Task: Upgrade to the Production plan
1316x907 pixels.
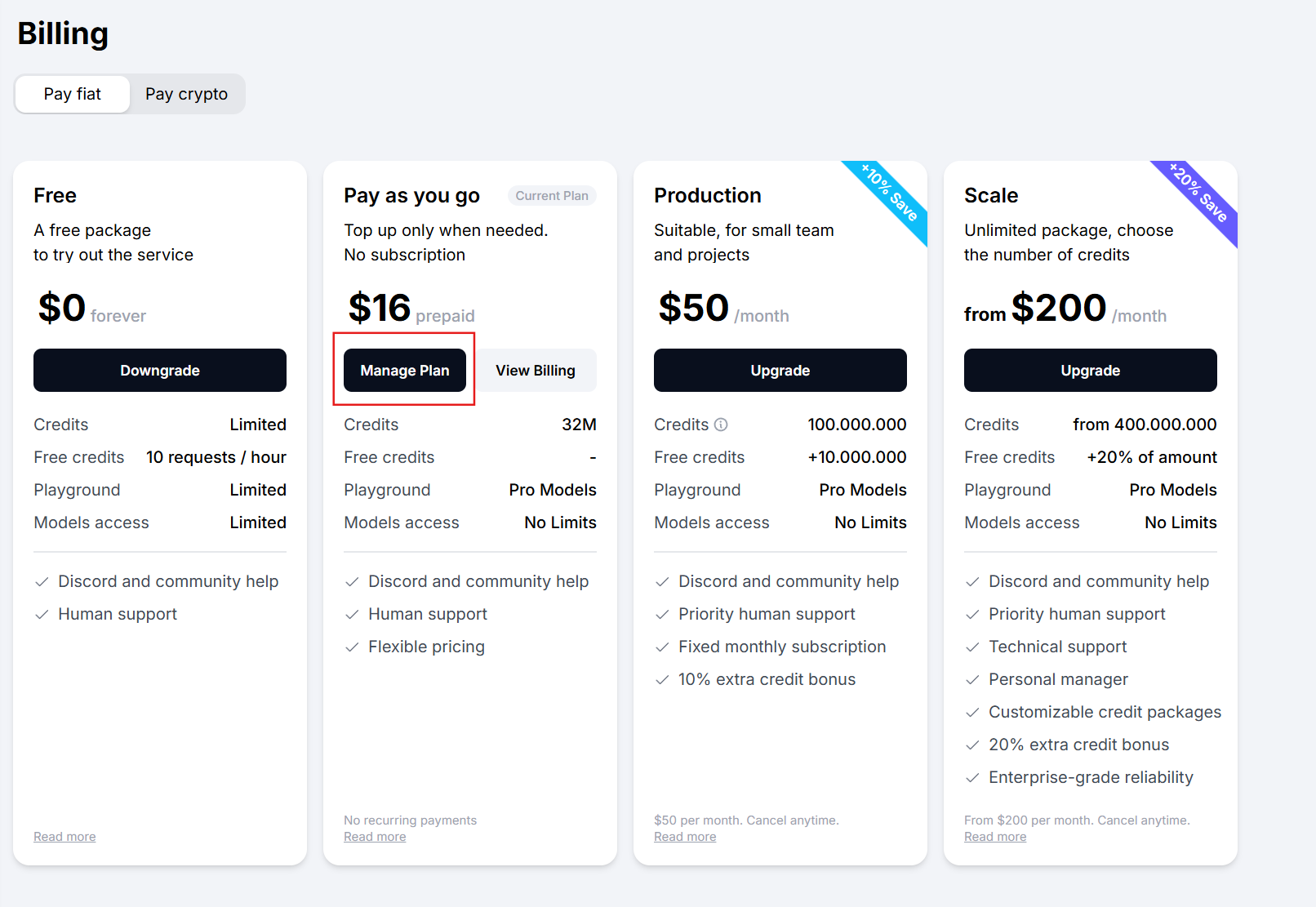Action: point(780,371)
